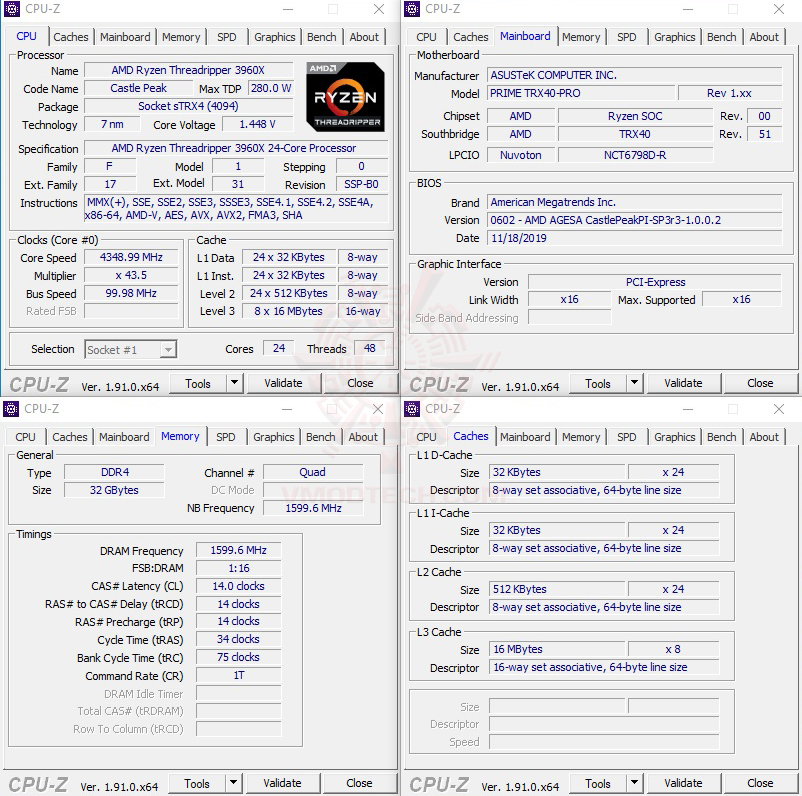Click the Validate button in the CPU window
Viewport: 802px width, 796px height.
pyautogui.click(x=284, y=383)
